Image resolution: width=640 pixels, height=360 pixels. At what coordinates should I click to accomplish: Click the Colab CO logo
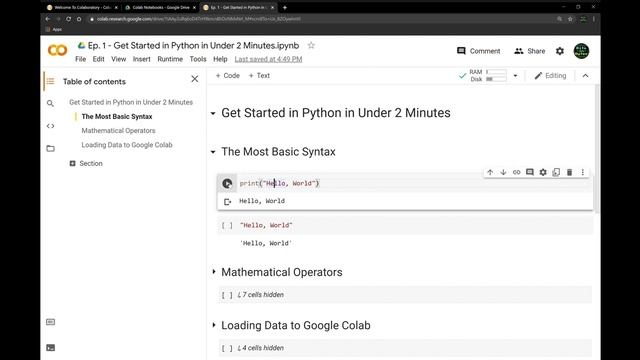pyautogui.click(x=57, y=51)
